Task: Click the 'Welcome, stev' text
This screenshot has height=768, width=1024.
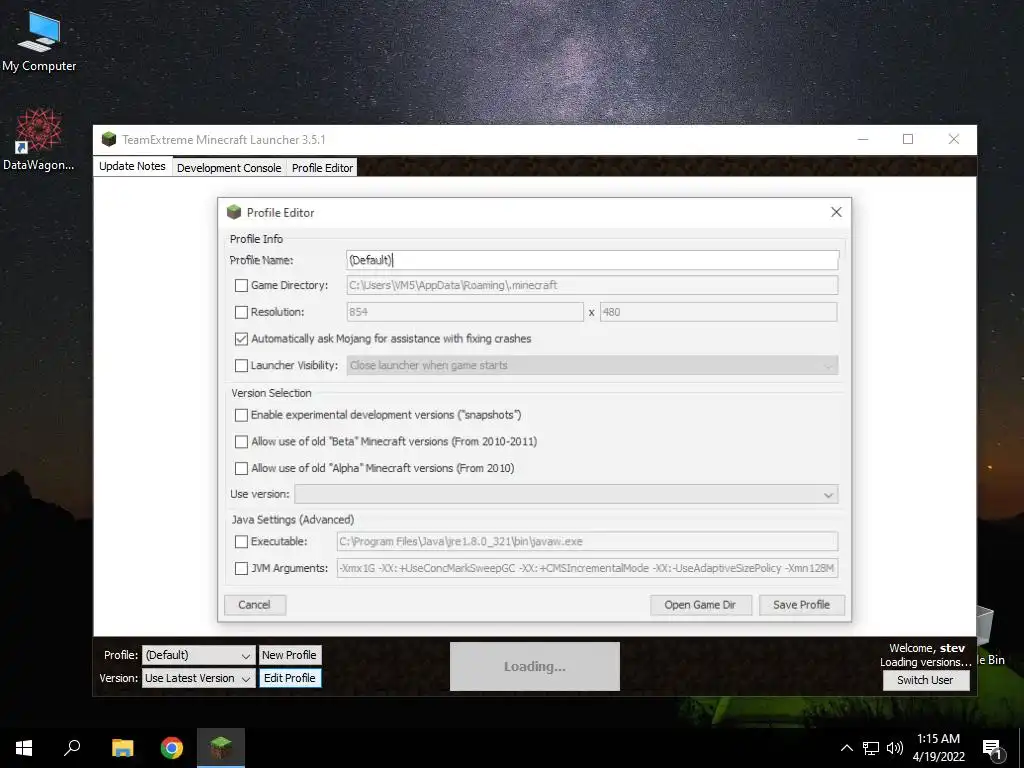Action: pos(927,648)
